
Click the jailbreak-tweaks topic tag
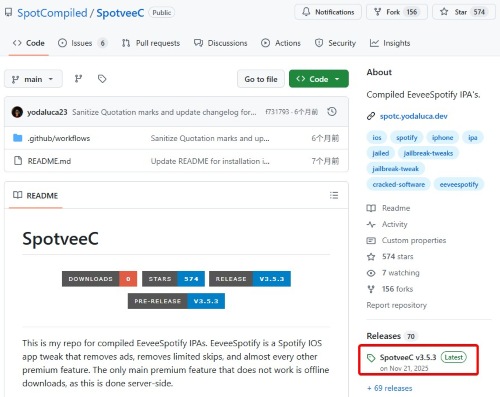tap(428, 153)
